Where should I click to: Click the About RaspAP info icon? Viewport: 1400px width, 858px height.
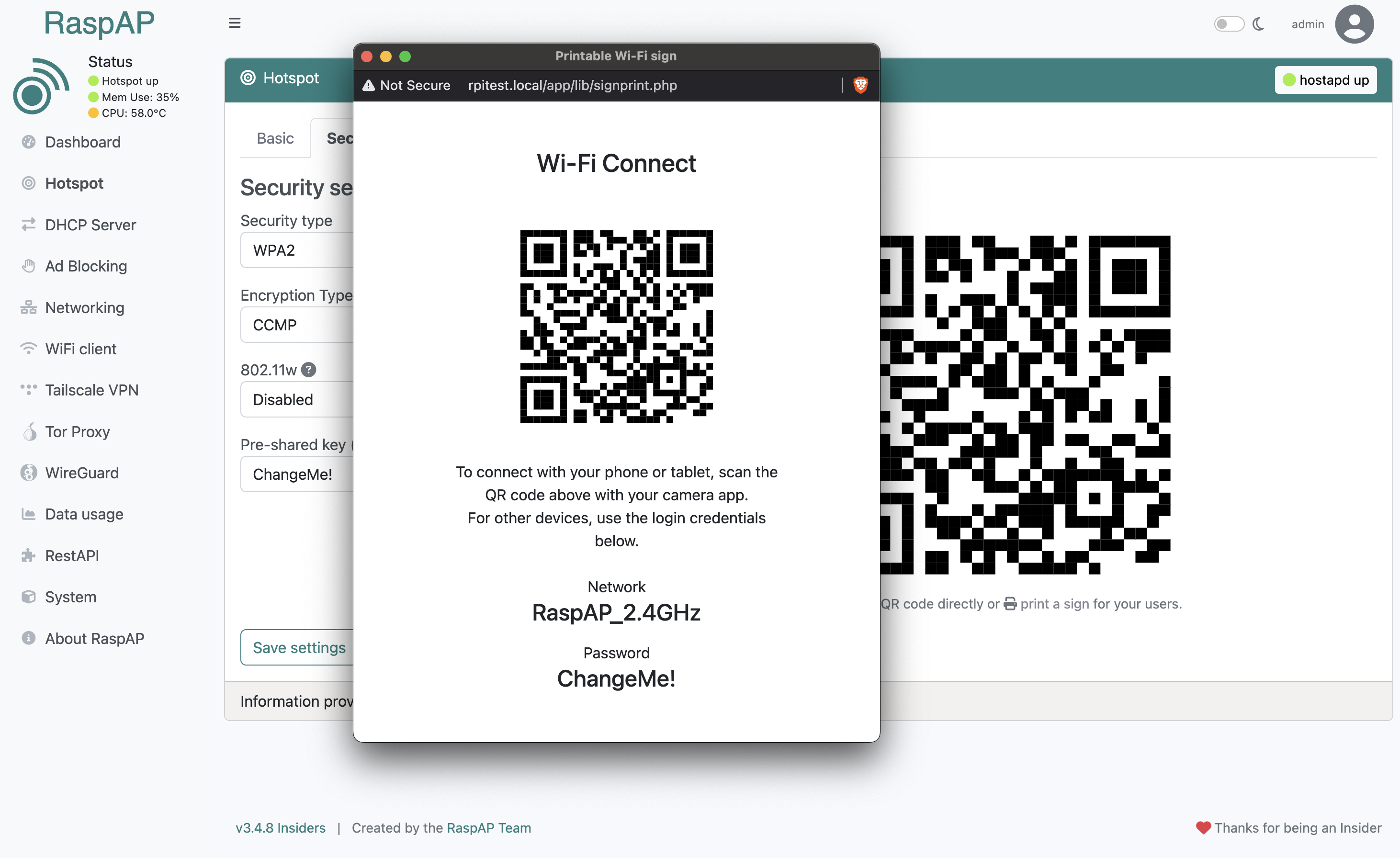click(x=28, y=638)
